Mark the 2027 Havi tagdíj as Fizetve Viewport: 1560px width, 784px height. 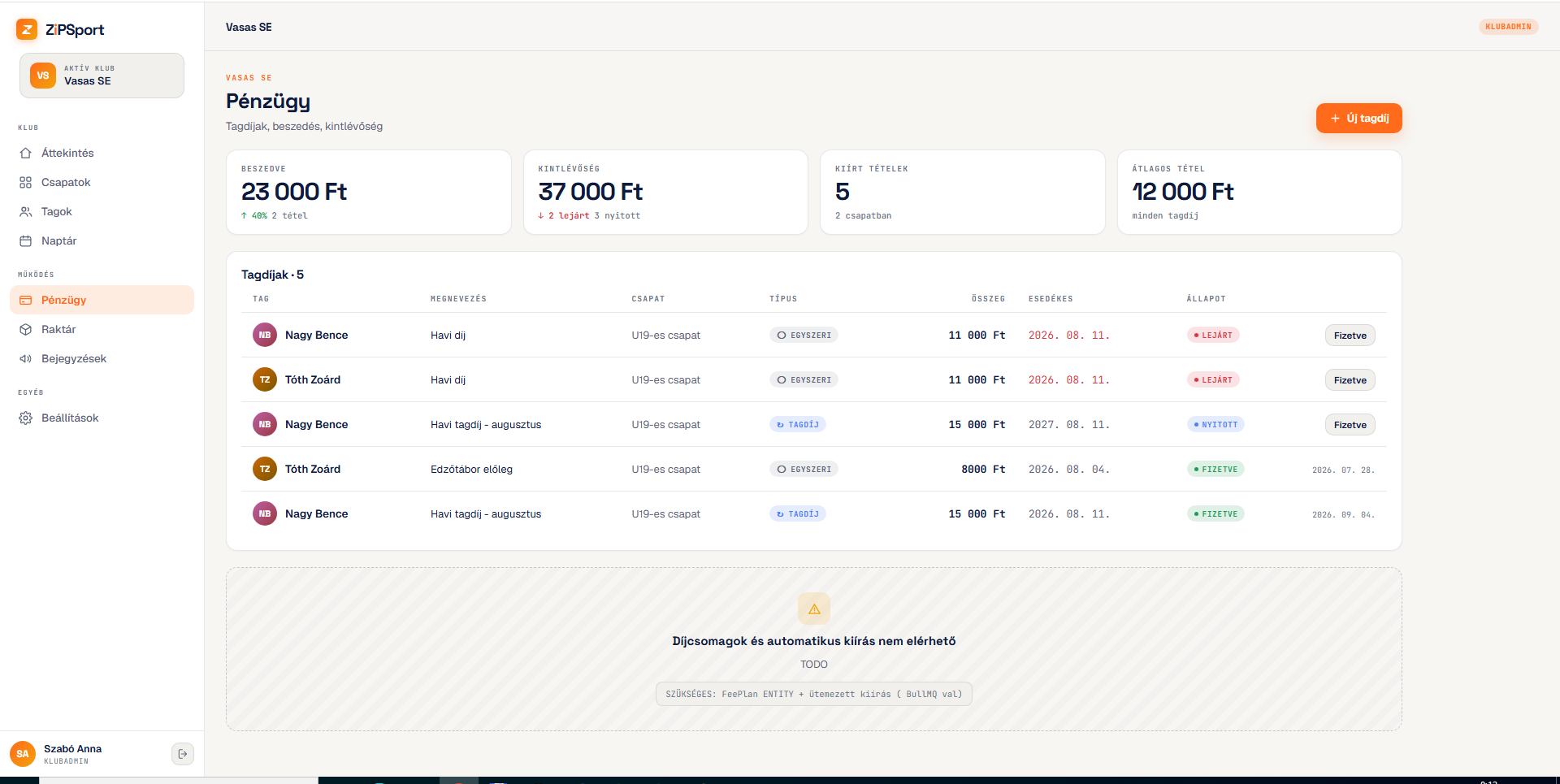1350,424
